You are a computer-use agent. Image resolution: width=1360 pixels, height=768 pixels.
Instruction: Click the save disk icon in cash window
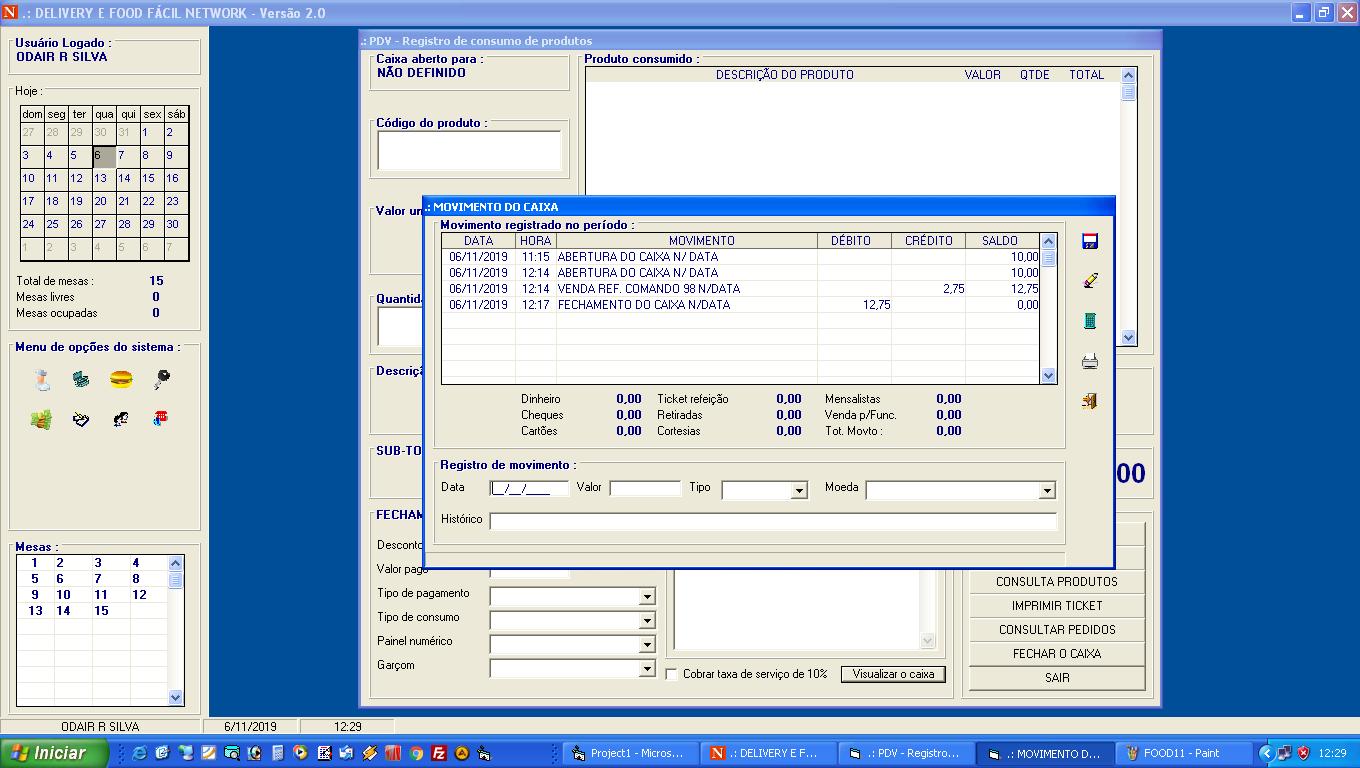coord(1090,241)
